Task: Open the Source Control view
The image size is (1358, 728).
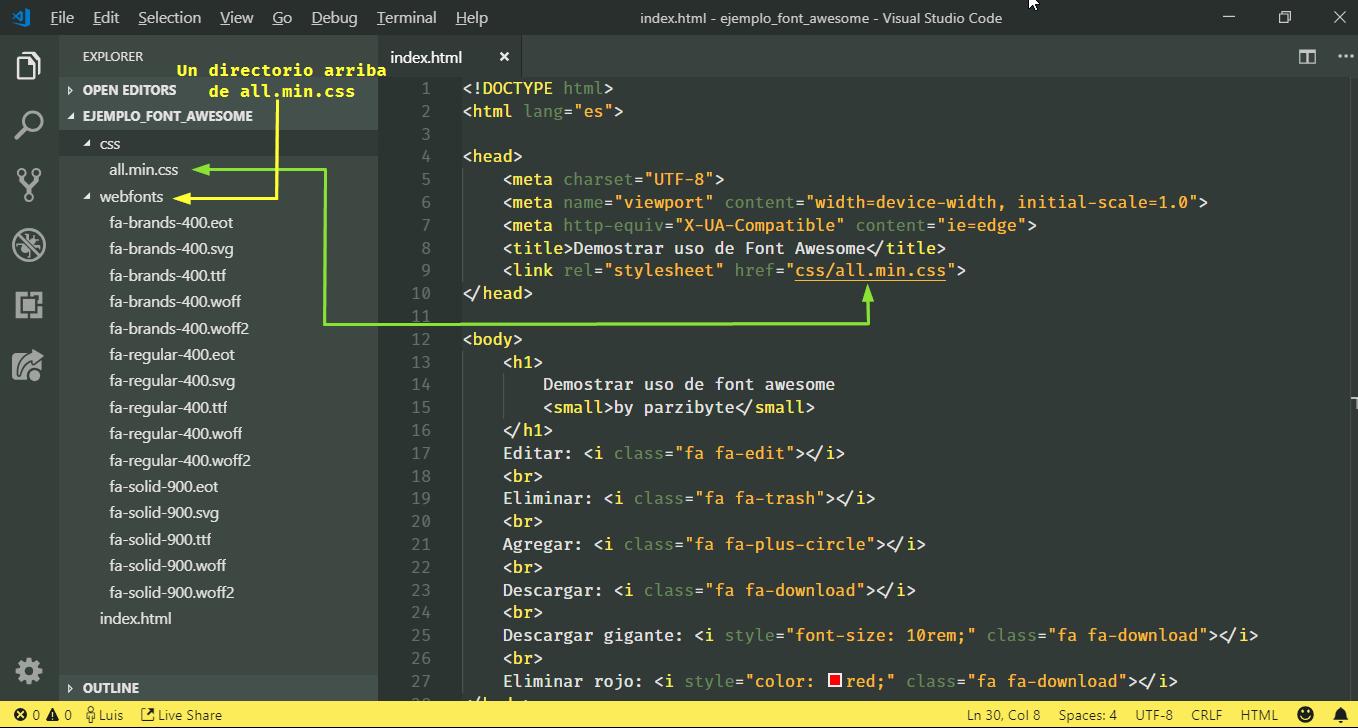Action: 29,185
